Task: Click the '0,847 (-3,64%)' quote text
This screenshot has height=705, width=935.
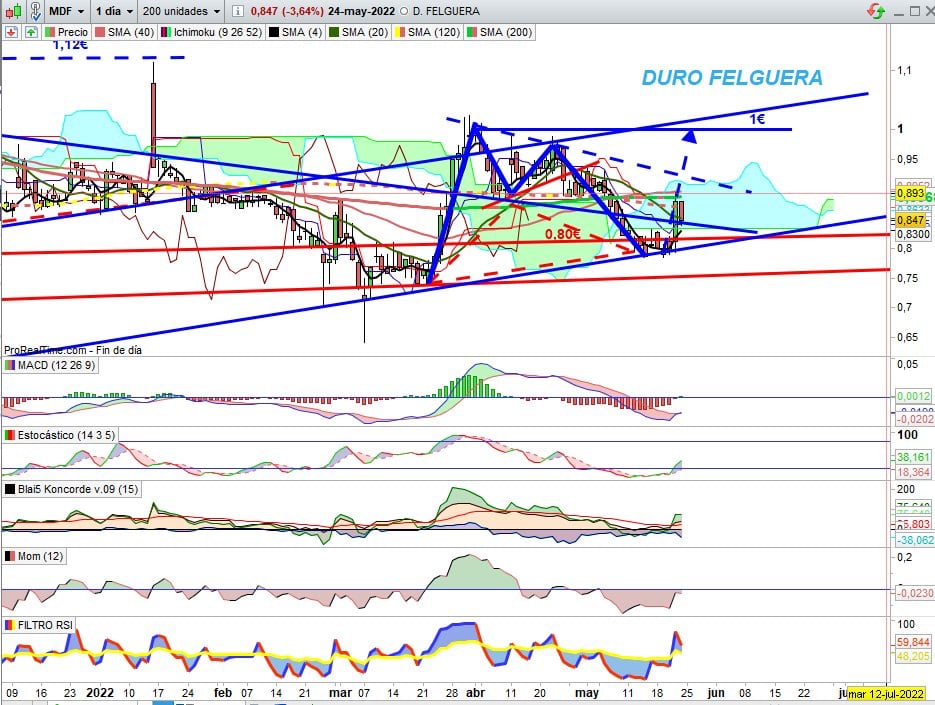Action: (287, 11)
